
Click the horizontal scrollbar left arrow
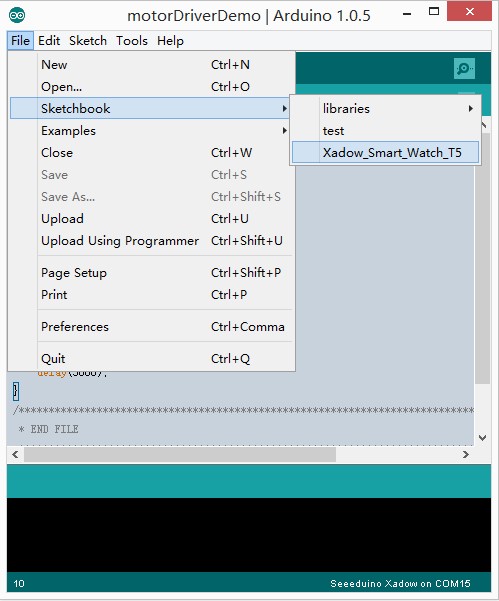pyautogui.click(x=15, y=454)
